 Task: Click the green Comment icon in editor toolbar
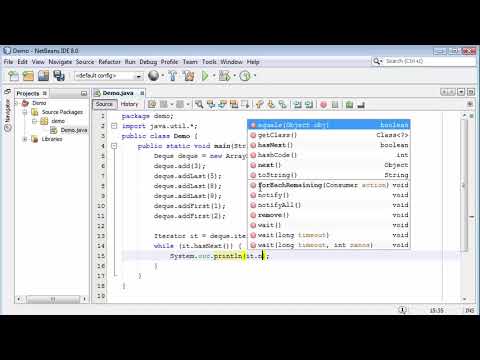pos(349,105)
